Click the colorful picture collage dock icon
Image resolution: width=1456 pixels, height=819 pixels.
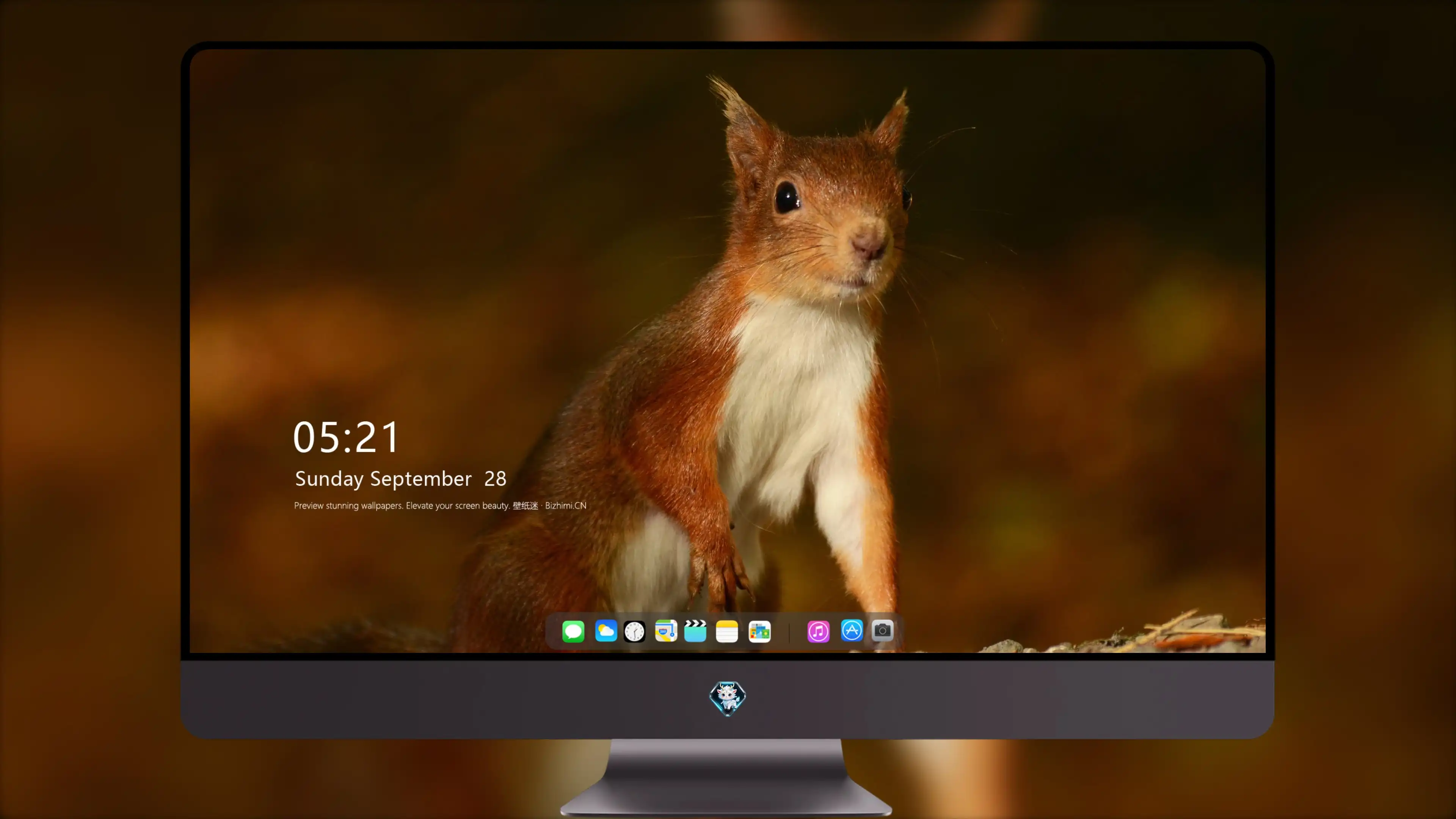click(759, 631)
